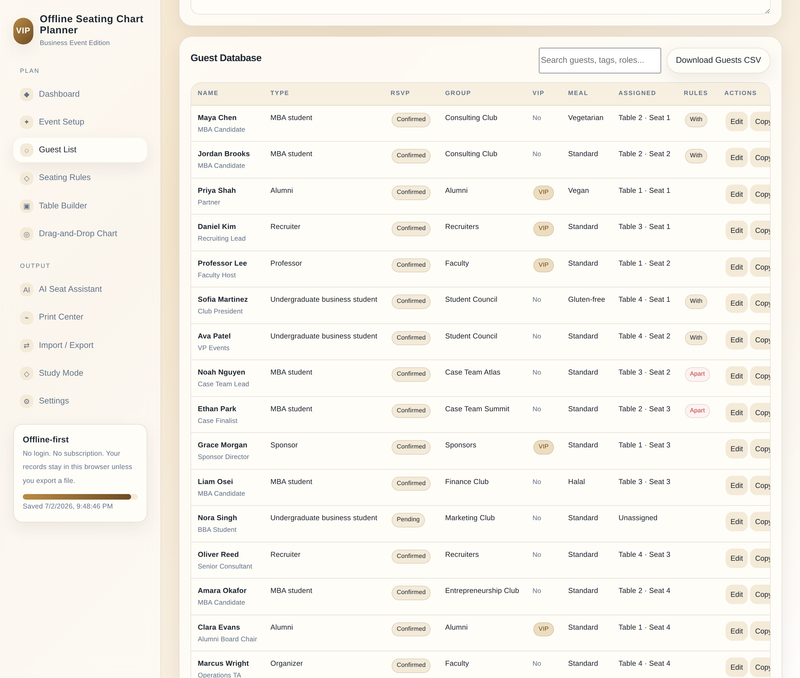Screen dimensions: 800x678
Task: Click the NAME column header
Action: (208, 93)
